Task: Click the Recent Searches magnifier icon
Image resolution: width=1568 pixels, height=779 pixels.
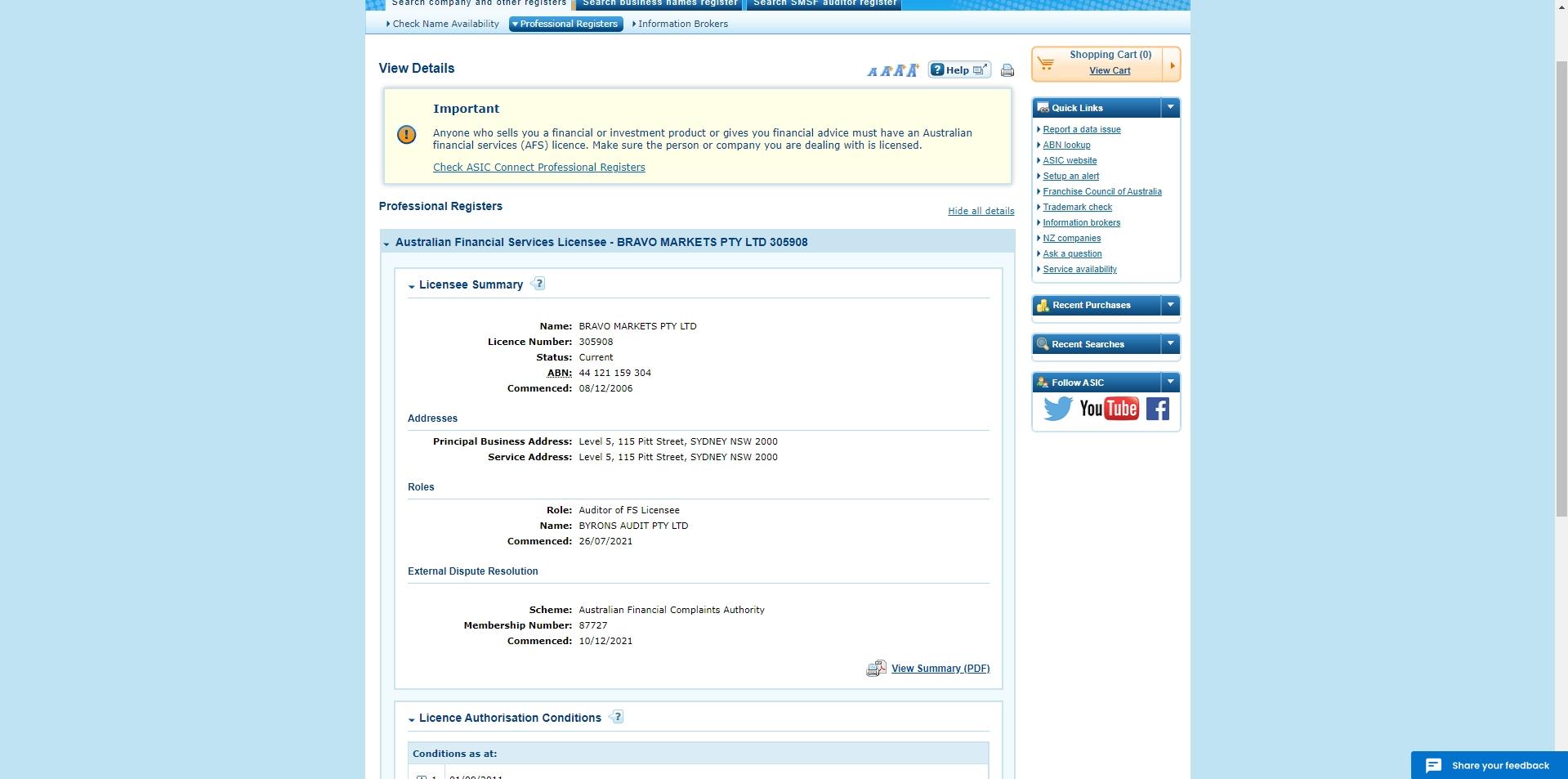Action: 1043,344
